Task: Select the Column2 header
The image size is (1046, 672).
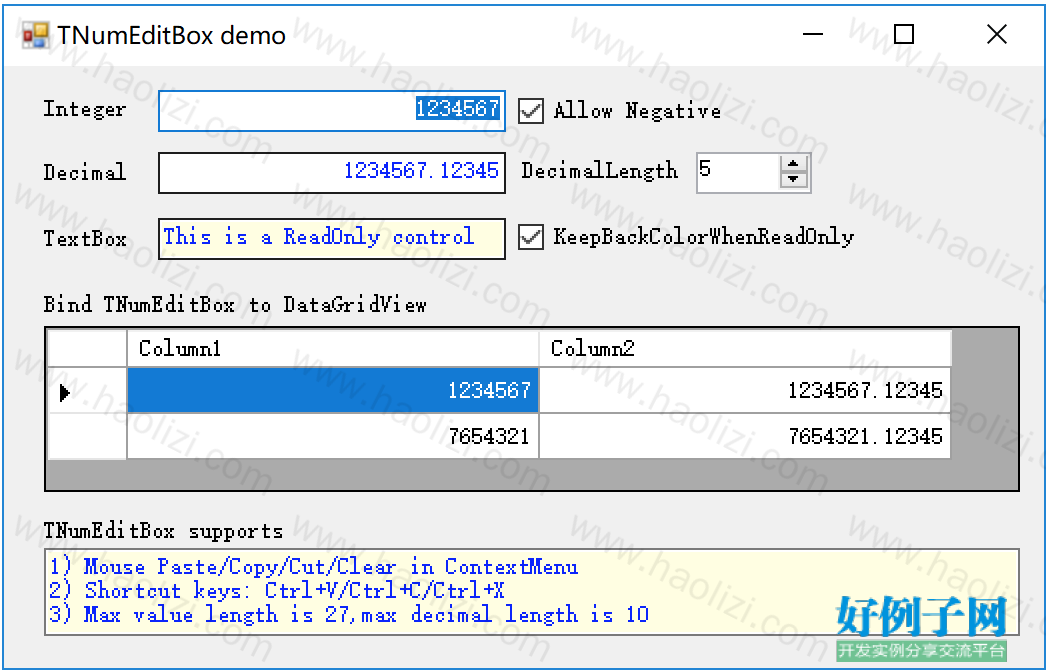Action: tap(744, 348)
